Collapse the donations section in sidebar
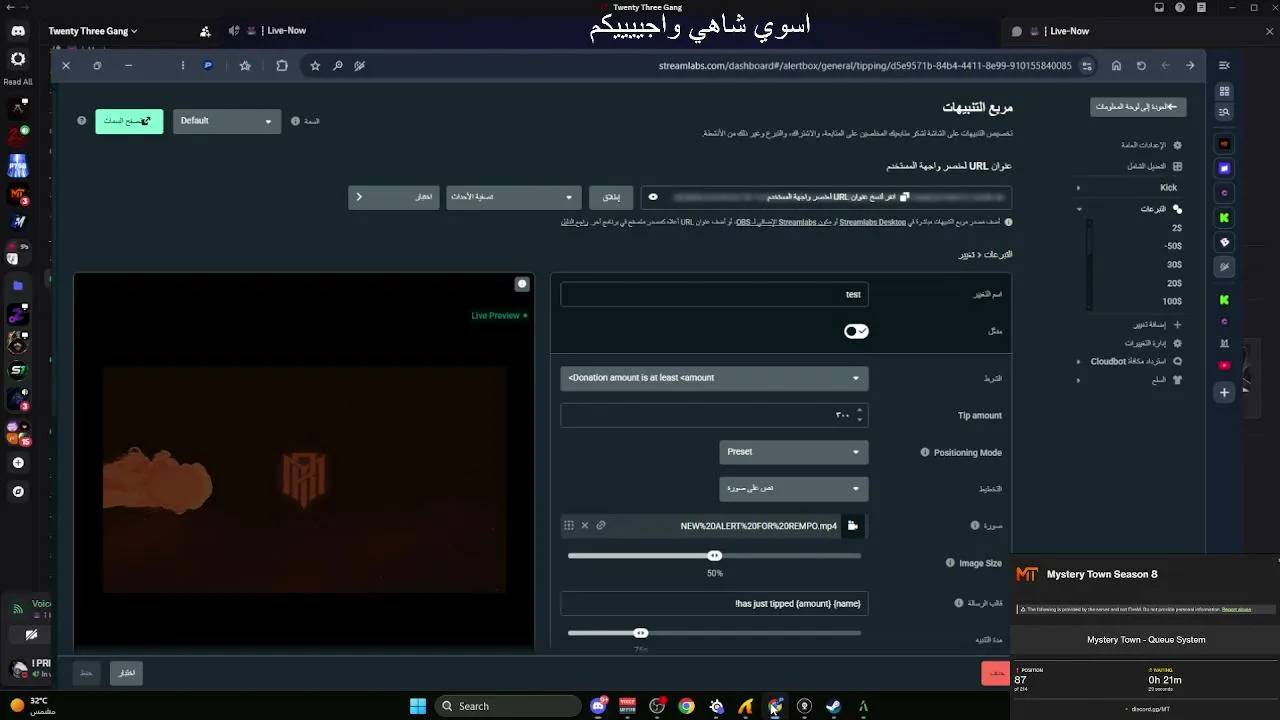Image resolution: width=1280 pixels, height=720 pixels. pos(1079,209)
